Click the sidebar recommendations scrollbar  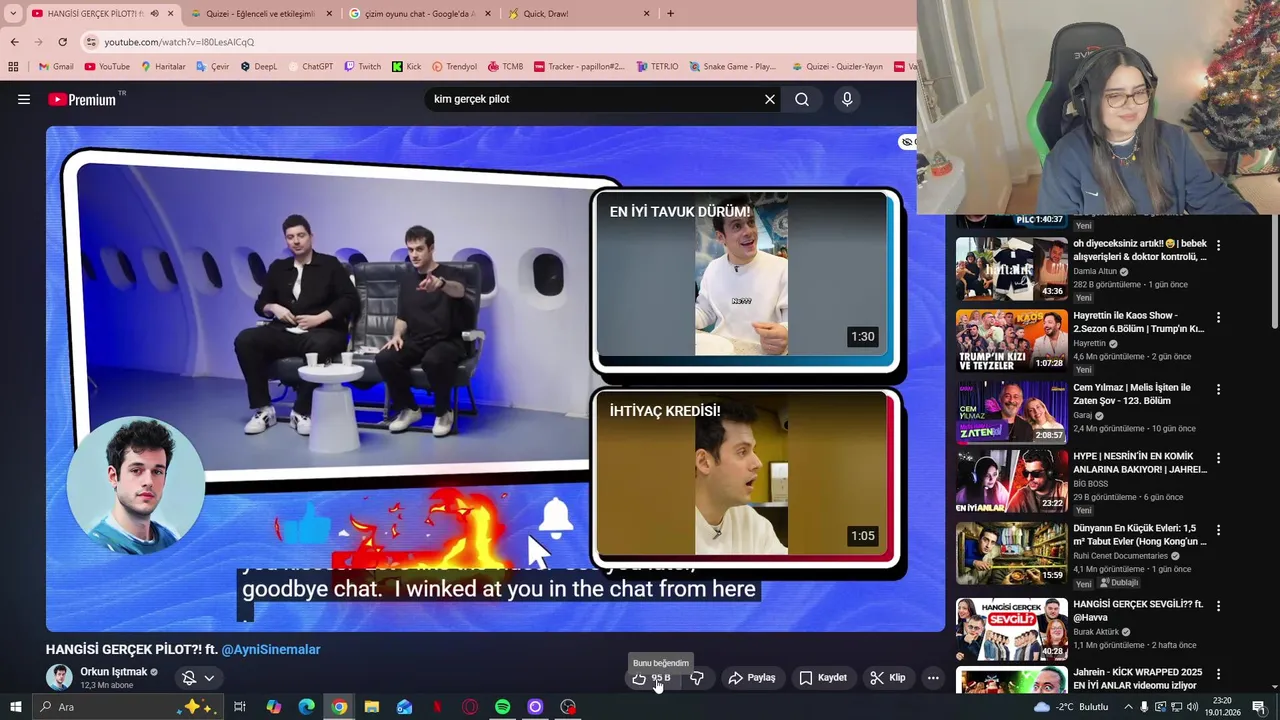click(1274, 270)
